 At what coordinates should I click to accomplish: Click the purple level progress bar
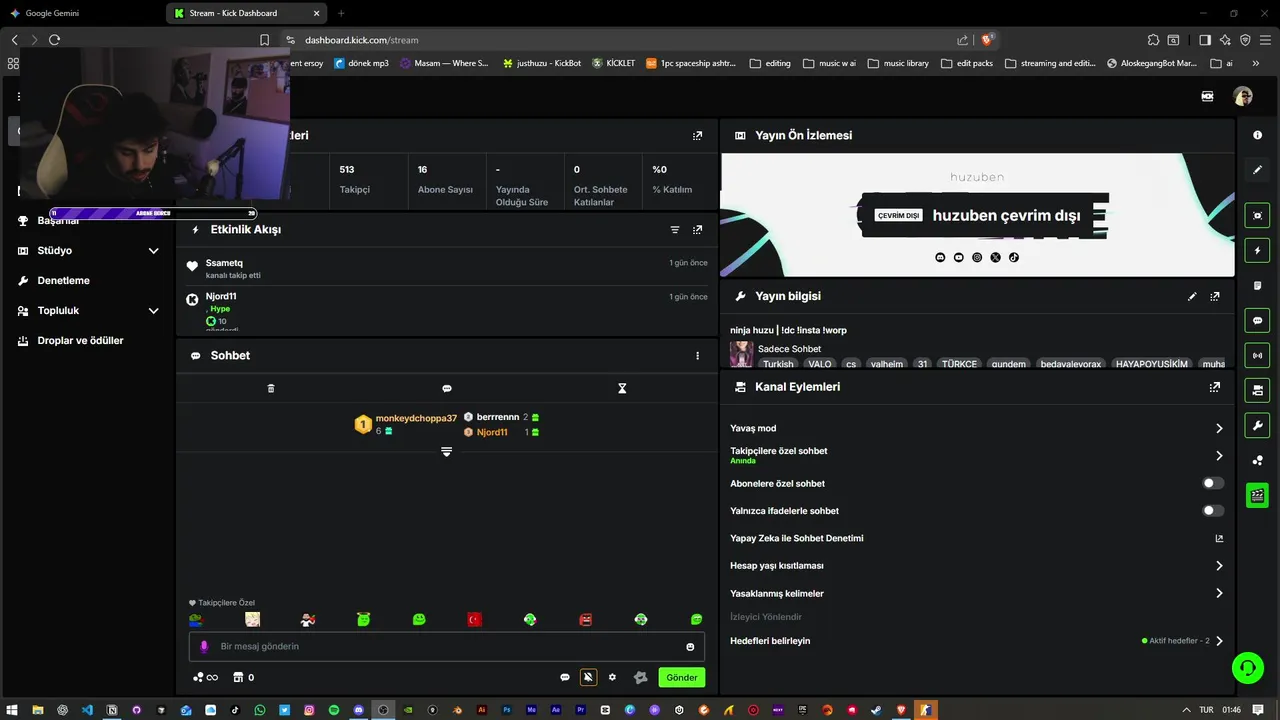coord(153,213)
